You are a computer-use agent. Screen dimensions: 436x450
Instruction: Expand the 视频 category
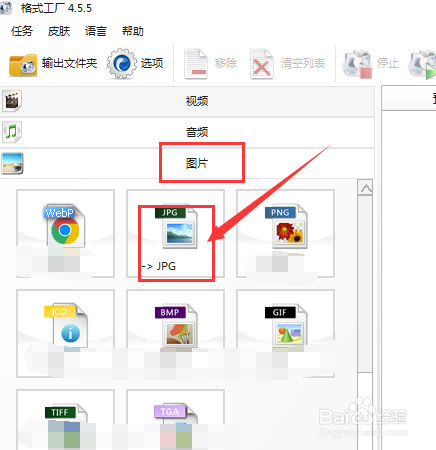(x=187, y=101)
